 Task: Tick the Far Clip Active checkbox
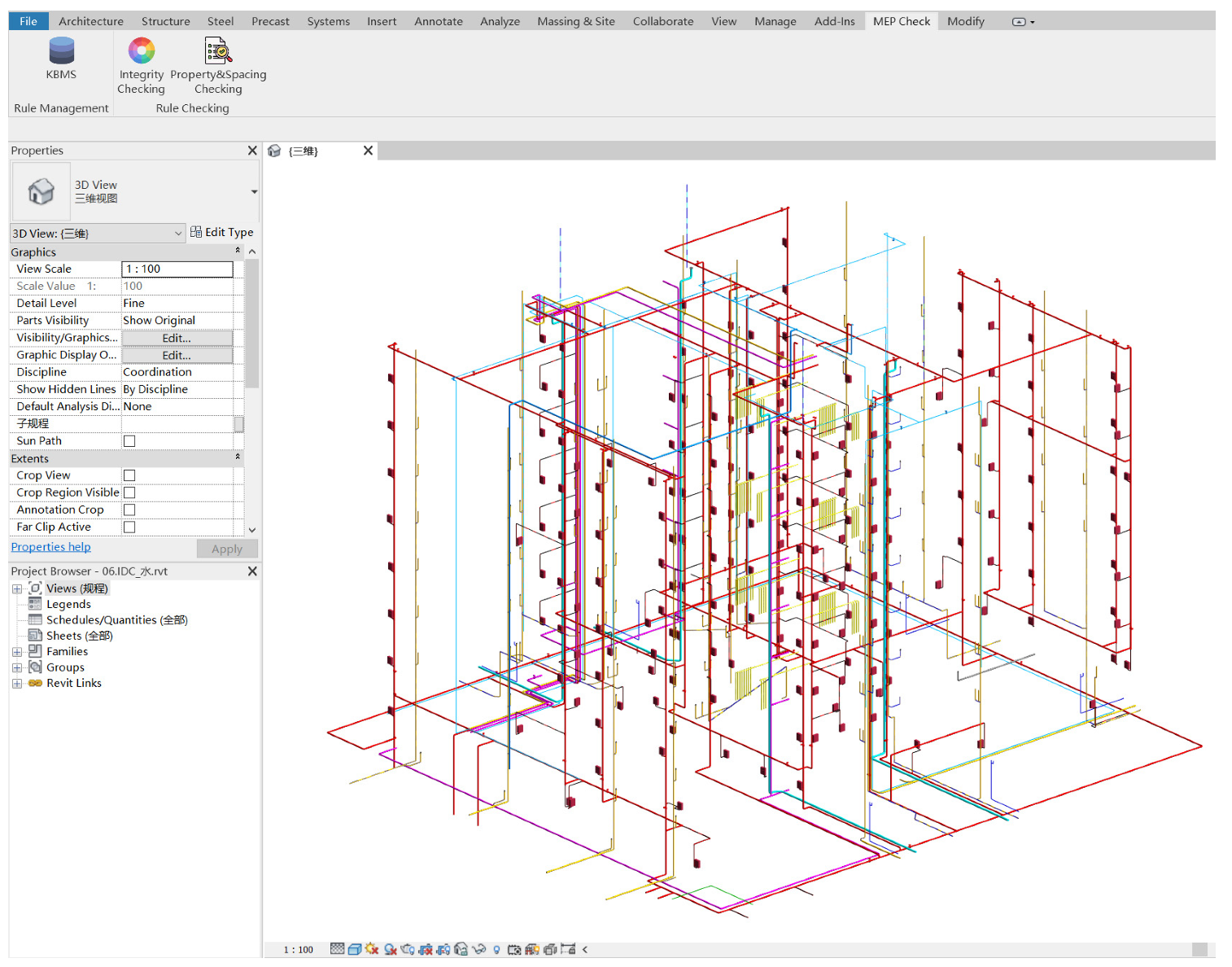click(x=129, y=527)
